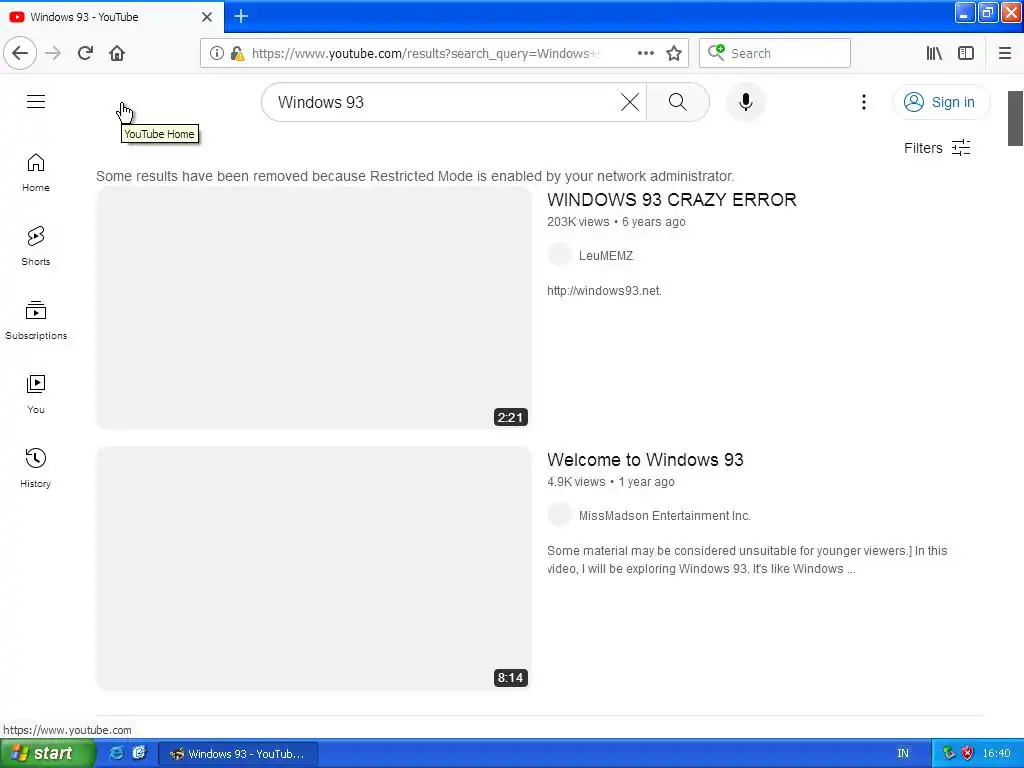Click the LeuMEMZ channel avatar
Image resolution: width=1024 pixels, height=768 pixels.
point(560,255)
